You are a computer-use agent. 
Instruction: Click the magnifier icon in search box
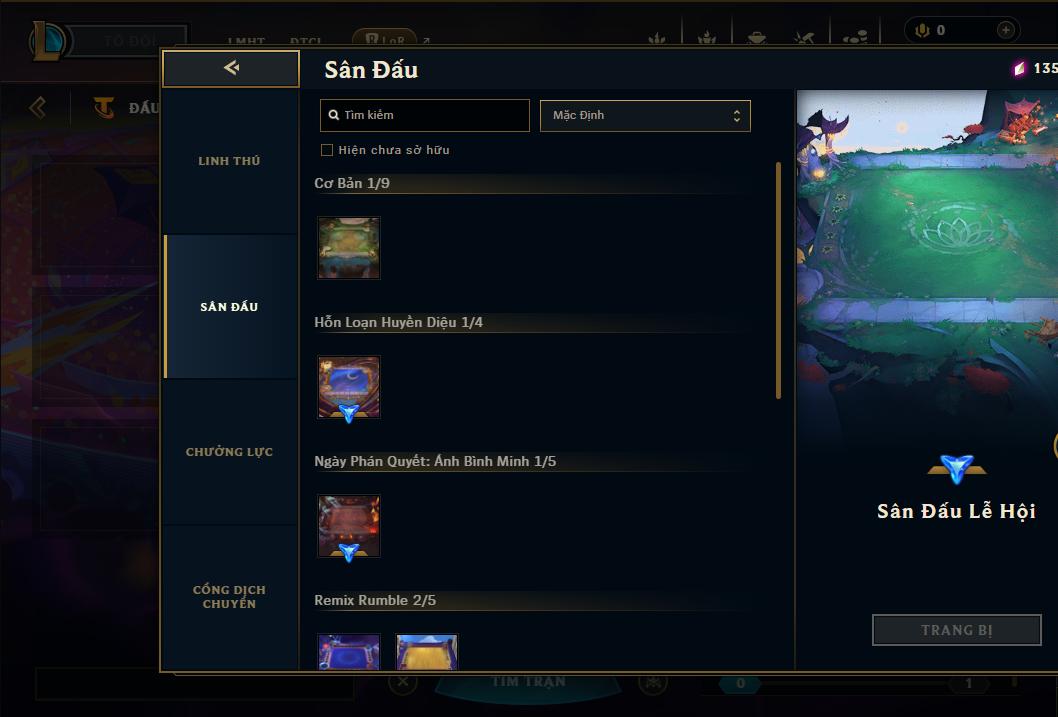tap(333, 115)
